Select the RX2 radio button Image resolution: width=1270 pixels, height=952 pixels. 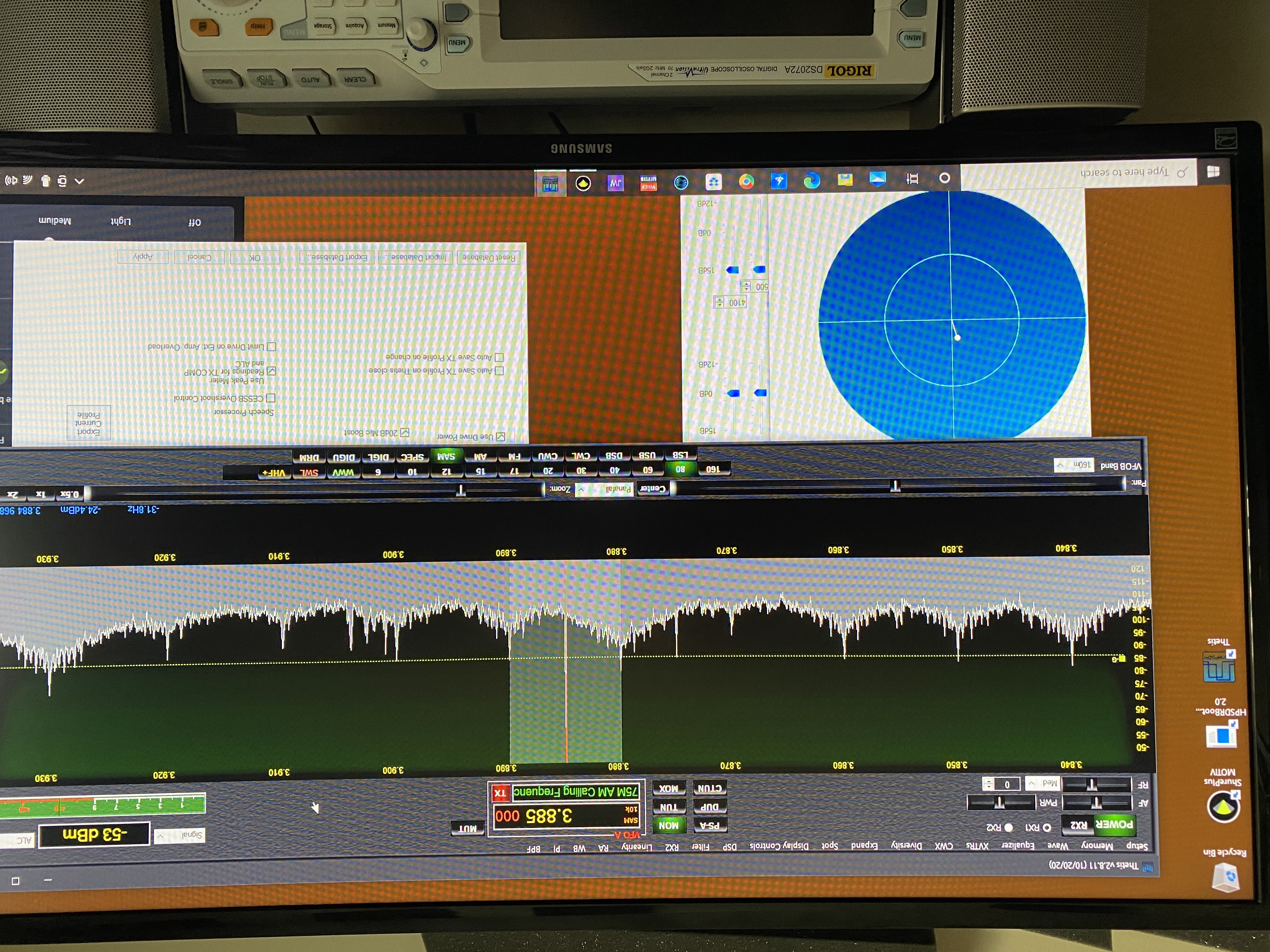[1008, 827]
